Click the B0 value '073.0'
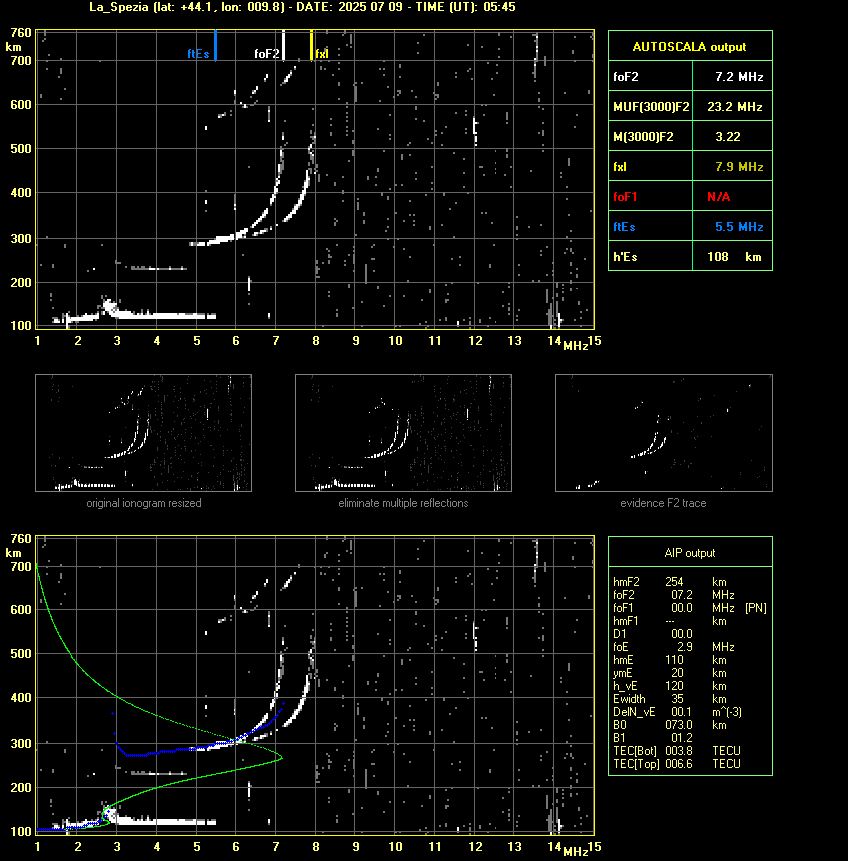 point(679,725)
